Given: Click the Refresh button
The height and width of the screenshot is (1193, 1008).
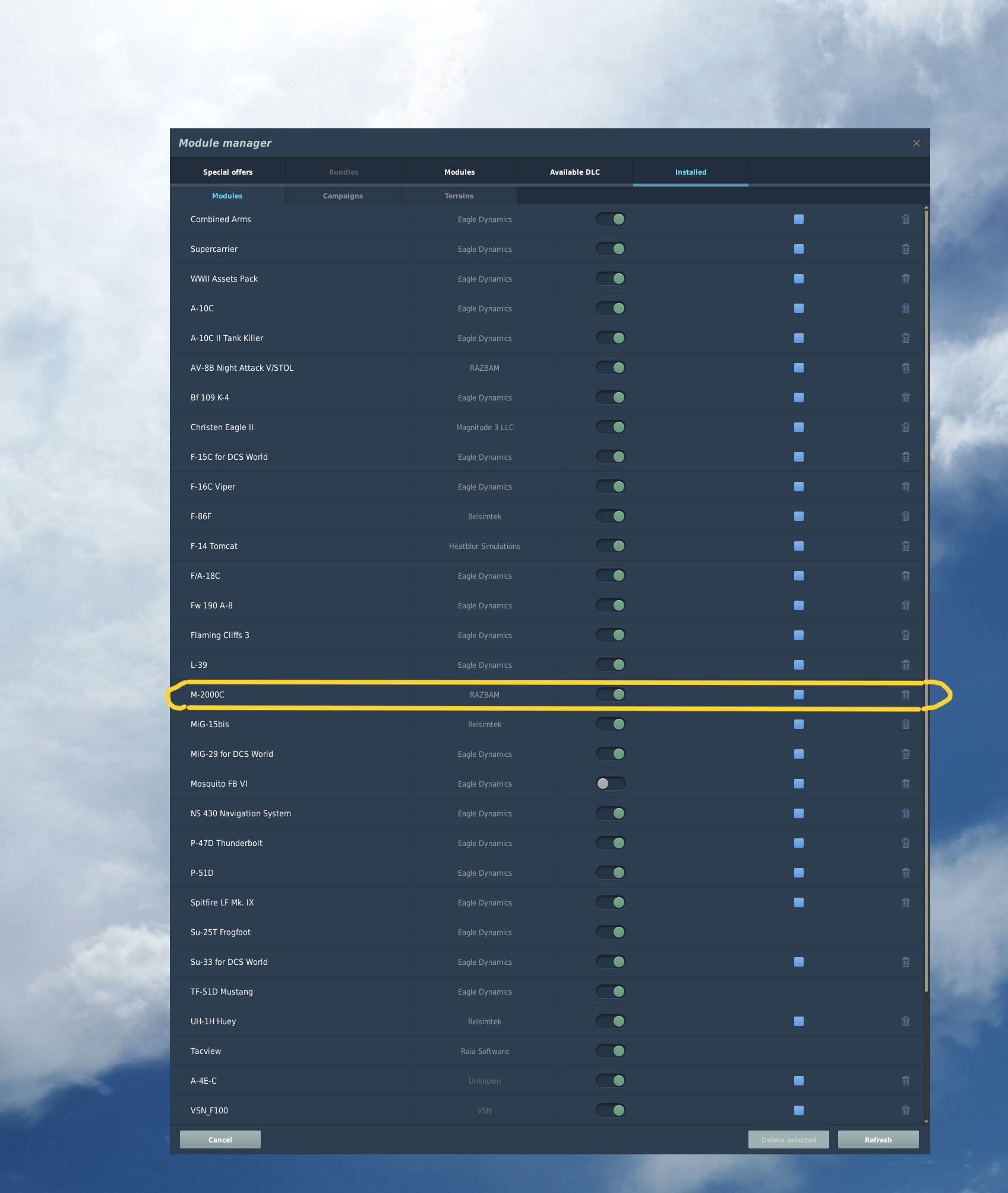Looking at the screenshot, I should (x=878, y=1140).
